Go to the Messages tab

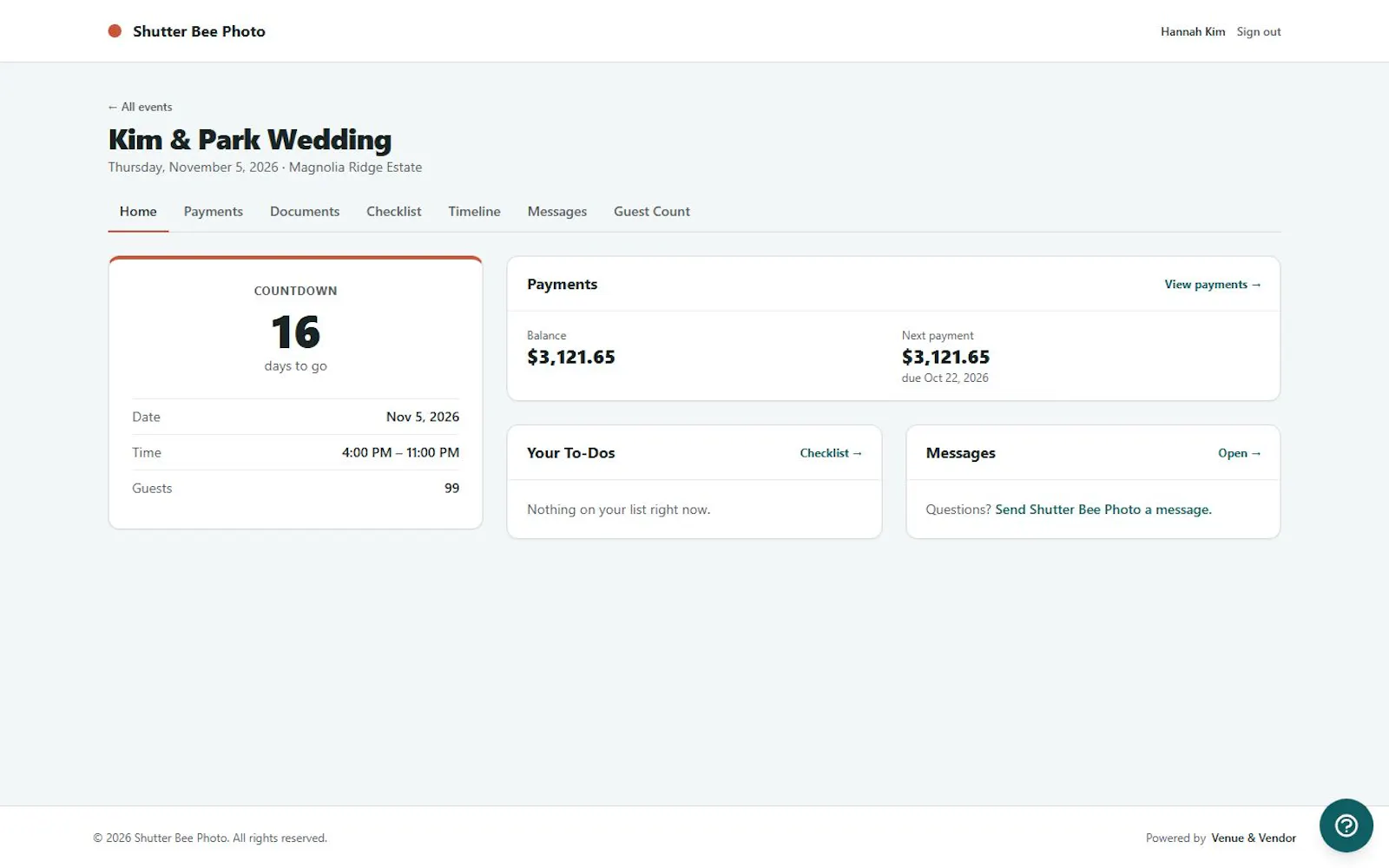[x=556, y=212]
